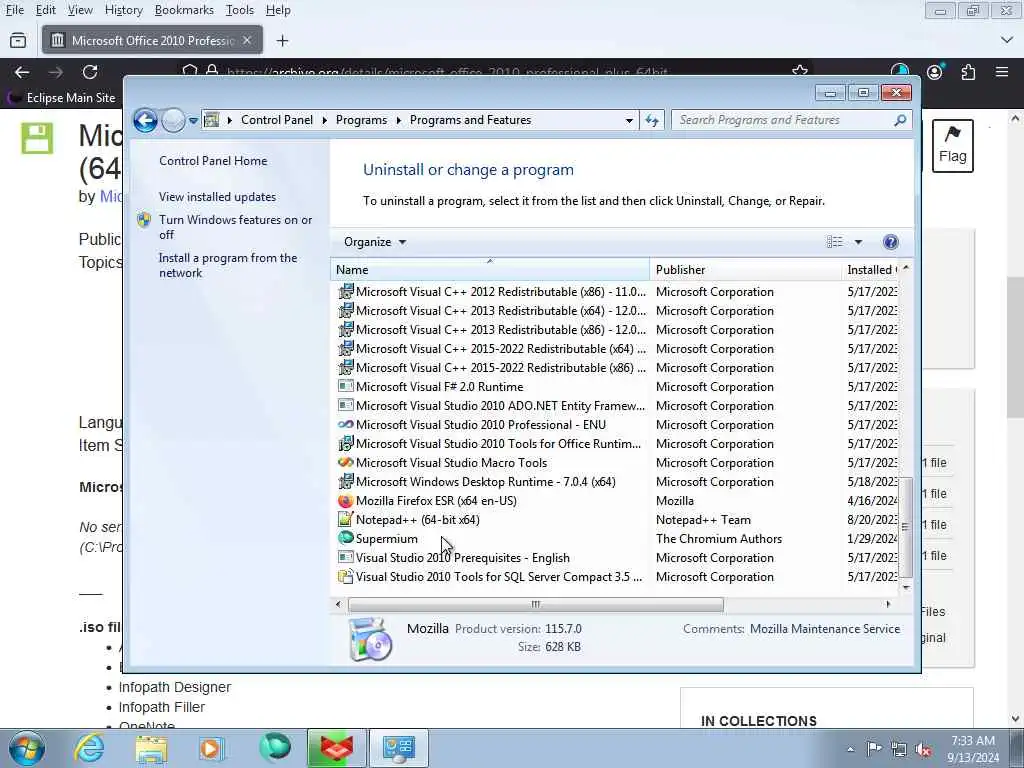Screen dimensions: 1024x768
Task: List all Firefox tabs with dropdown arrow
Action: click(x=1006, y=40)
